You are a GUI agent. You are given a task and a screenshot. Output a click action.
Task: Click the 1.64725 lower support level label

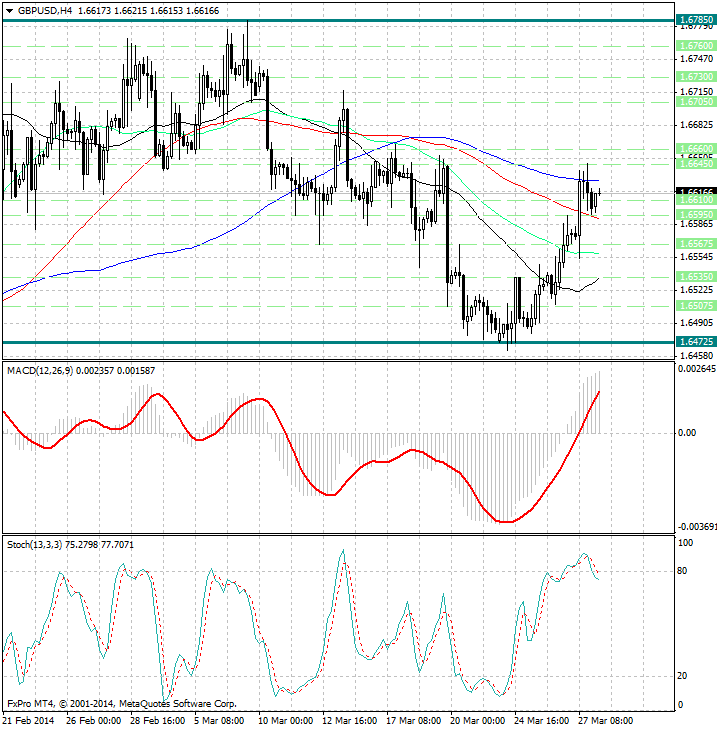pos(696,342)
